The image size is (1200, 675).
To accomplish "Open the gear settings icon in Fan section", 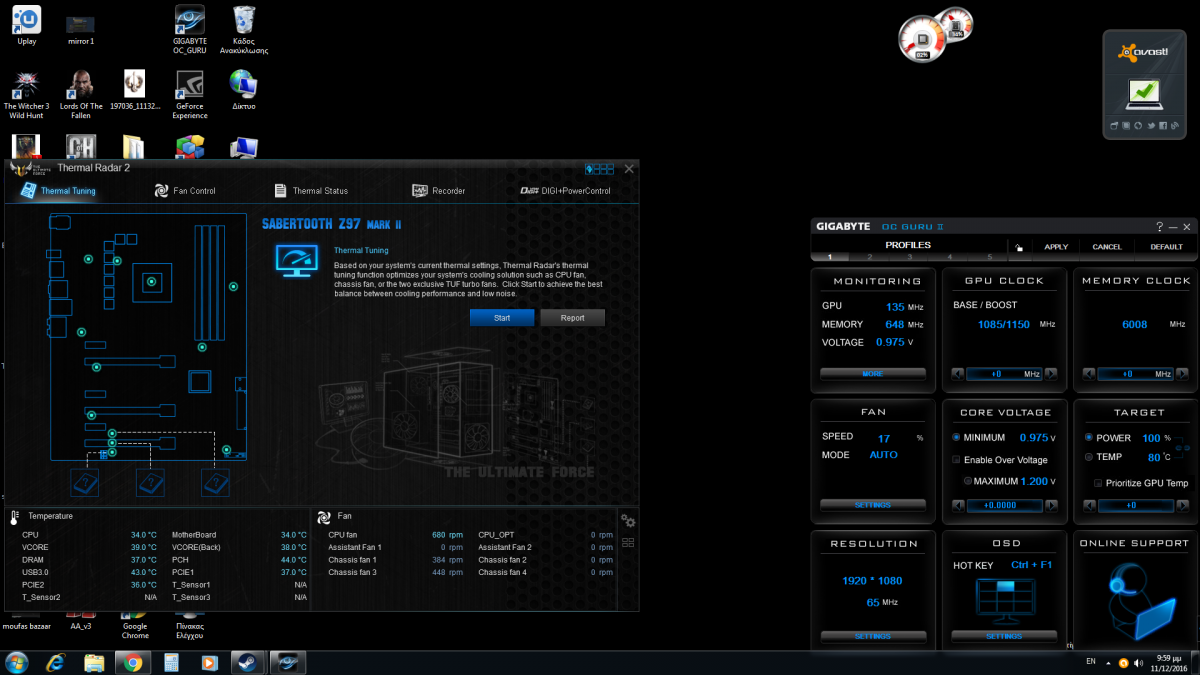I will (x=628, y=520).
